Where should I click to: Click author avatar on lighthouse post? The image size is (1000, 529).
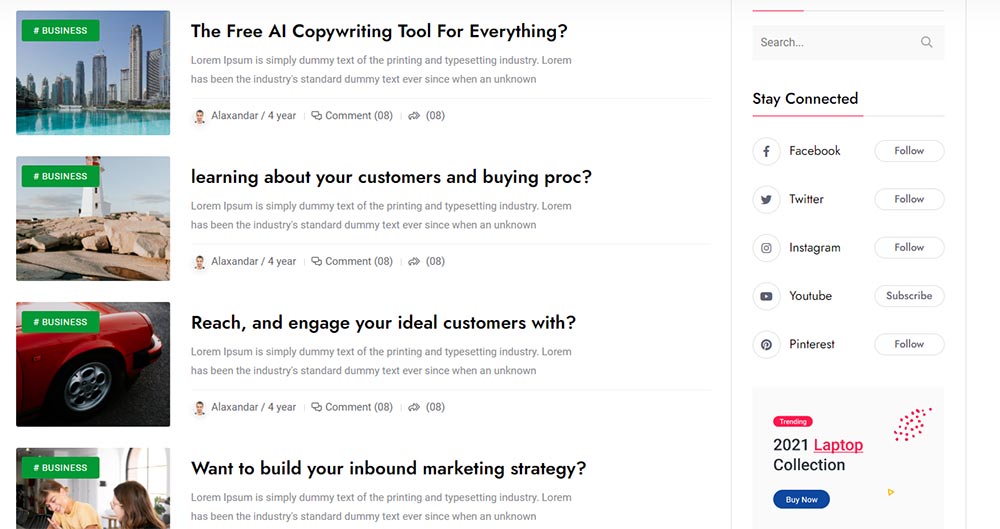tap(200, 262)
